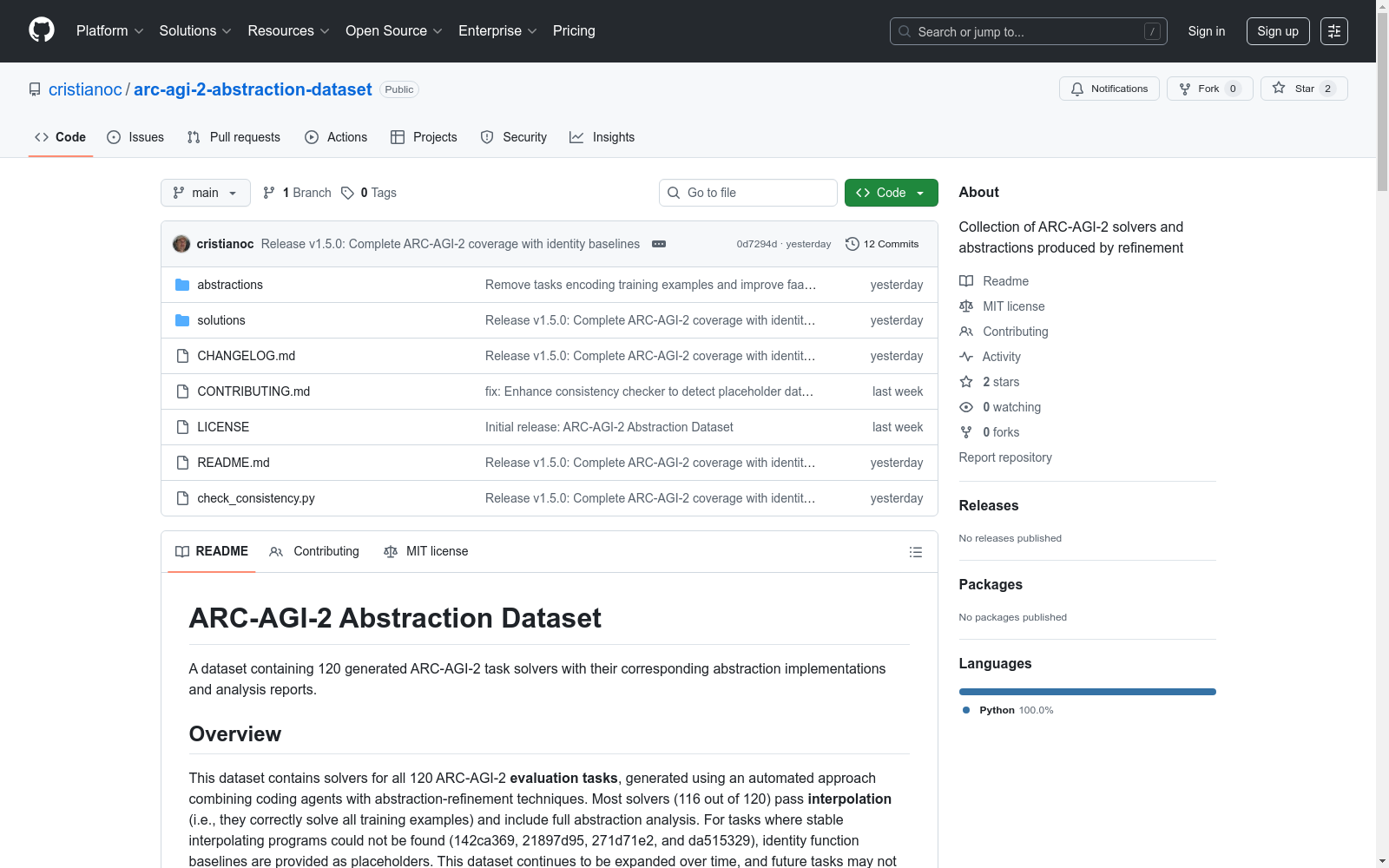Open the CHANGELOG.md file

click(247, 356)
